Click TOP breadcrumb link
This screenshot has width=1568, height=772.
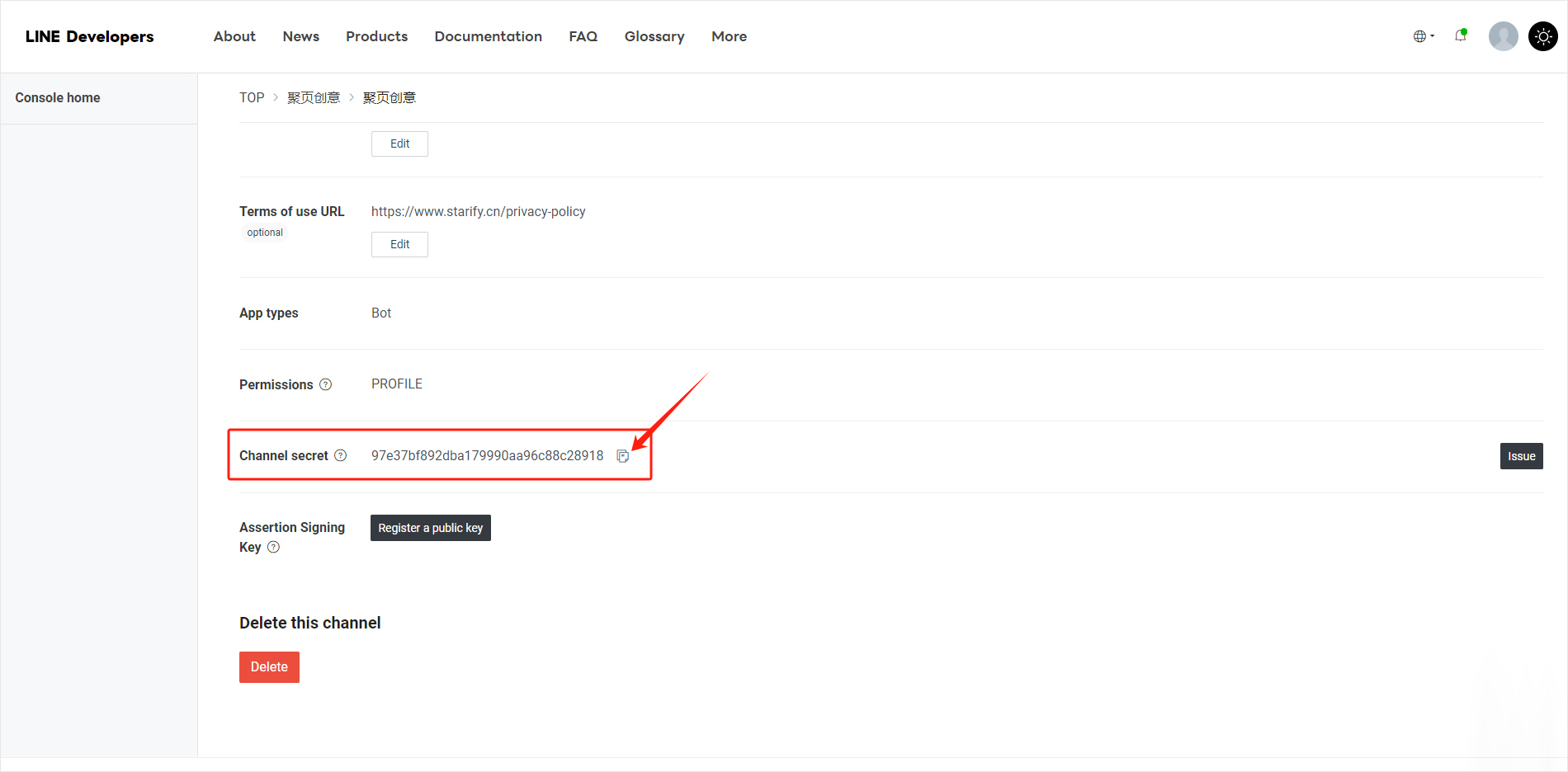pos(252,97)
